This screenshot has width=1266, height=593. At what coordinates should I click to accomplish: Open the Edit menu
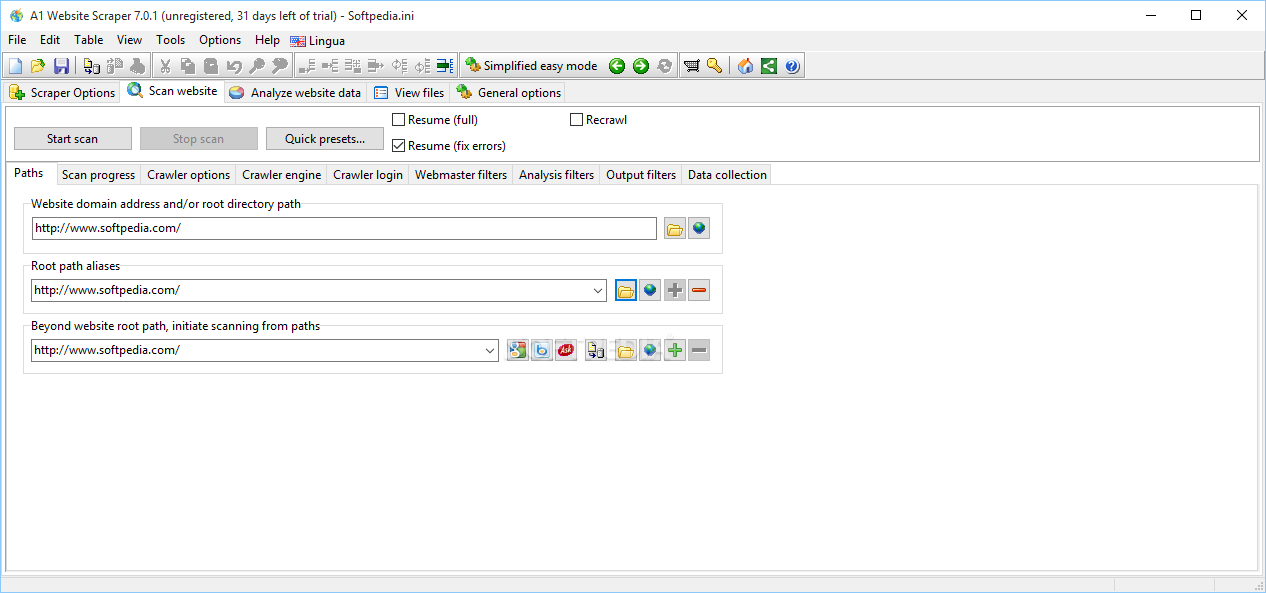(x=50, y=40)
